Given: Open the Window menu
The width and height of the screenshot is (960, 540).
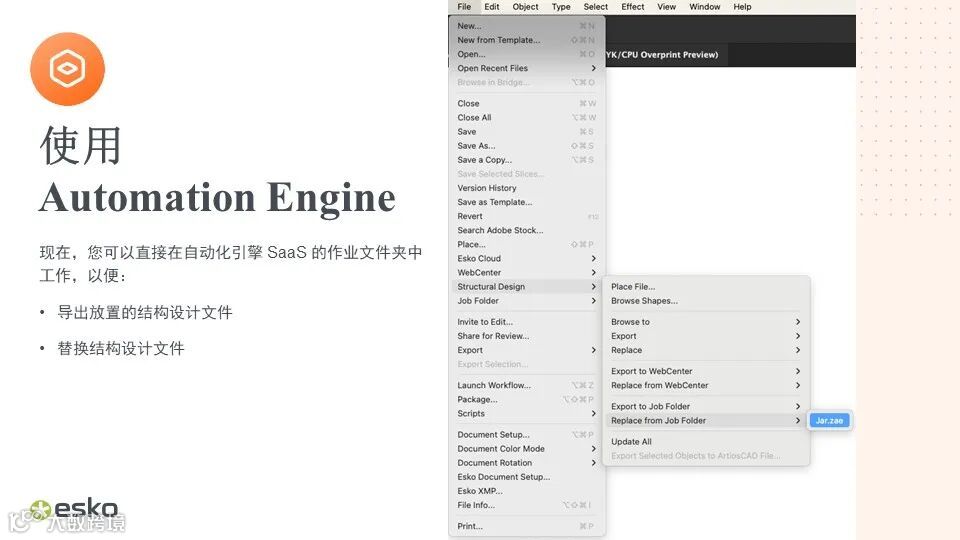Looking at the screenshot, I should point(705,7).
